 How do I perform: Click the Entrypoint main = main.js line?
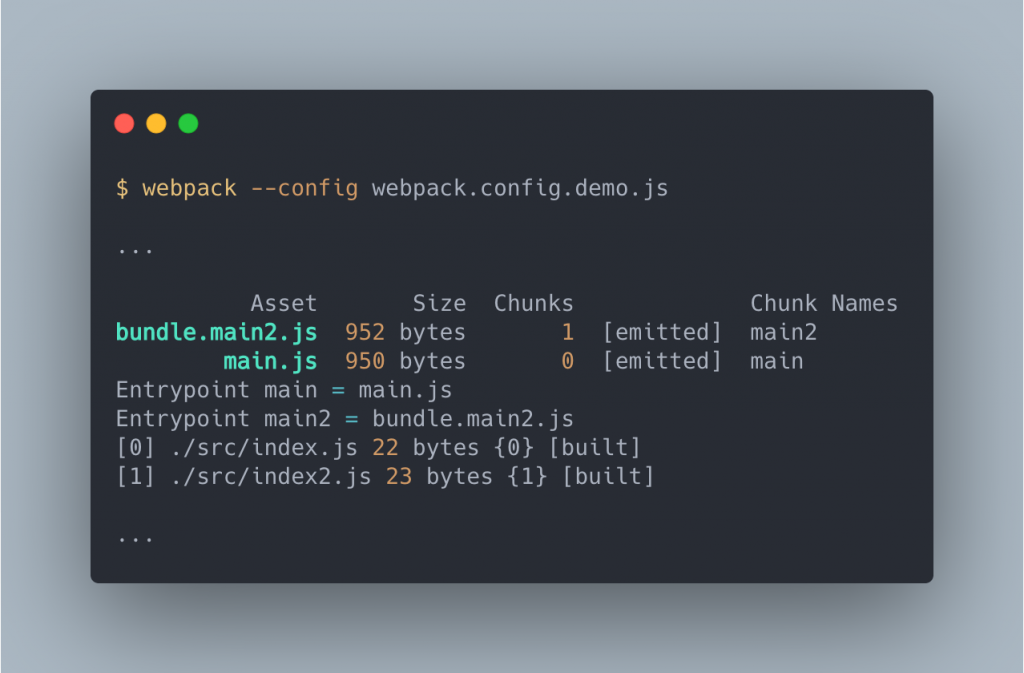pos(283,390)
